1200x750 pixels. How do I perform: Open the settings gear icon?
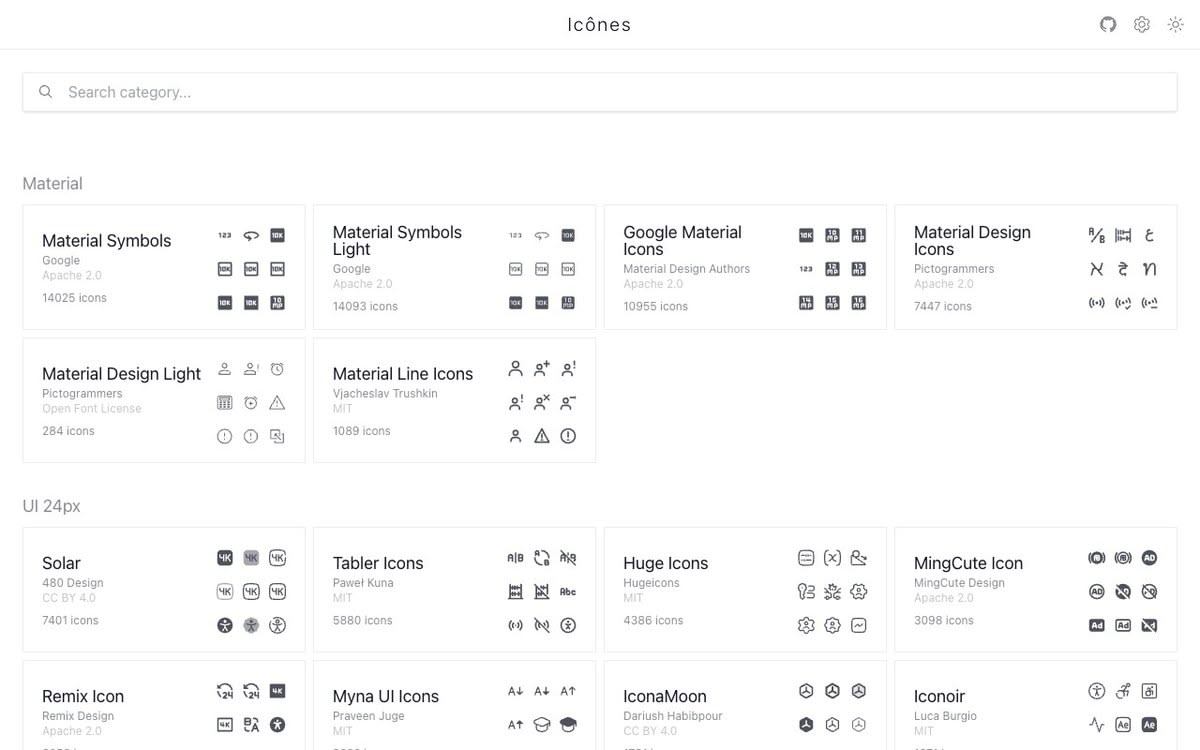1142,24
